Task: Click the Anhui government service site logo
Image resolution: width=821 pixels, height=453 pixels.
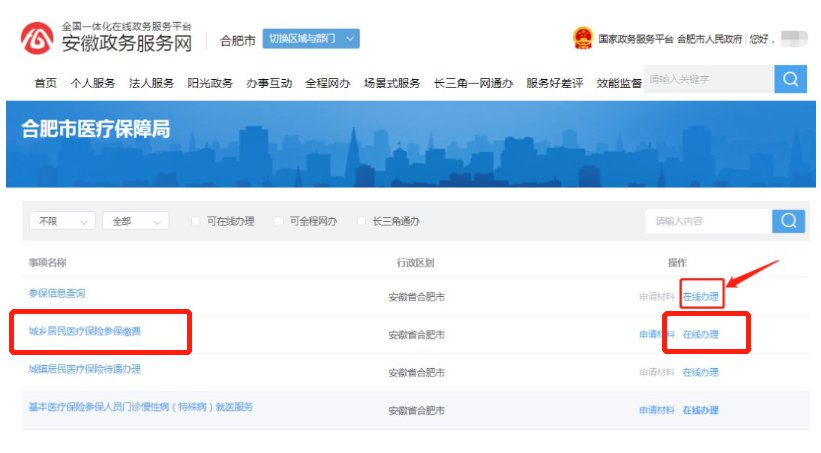Action: click(38, 39)
